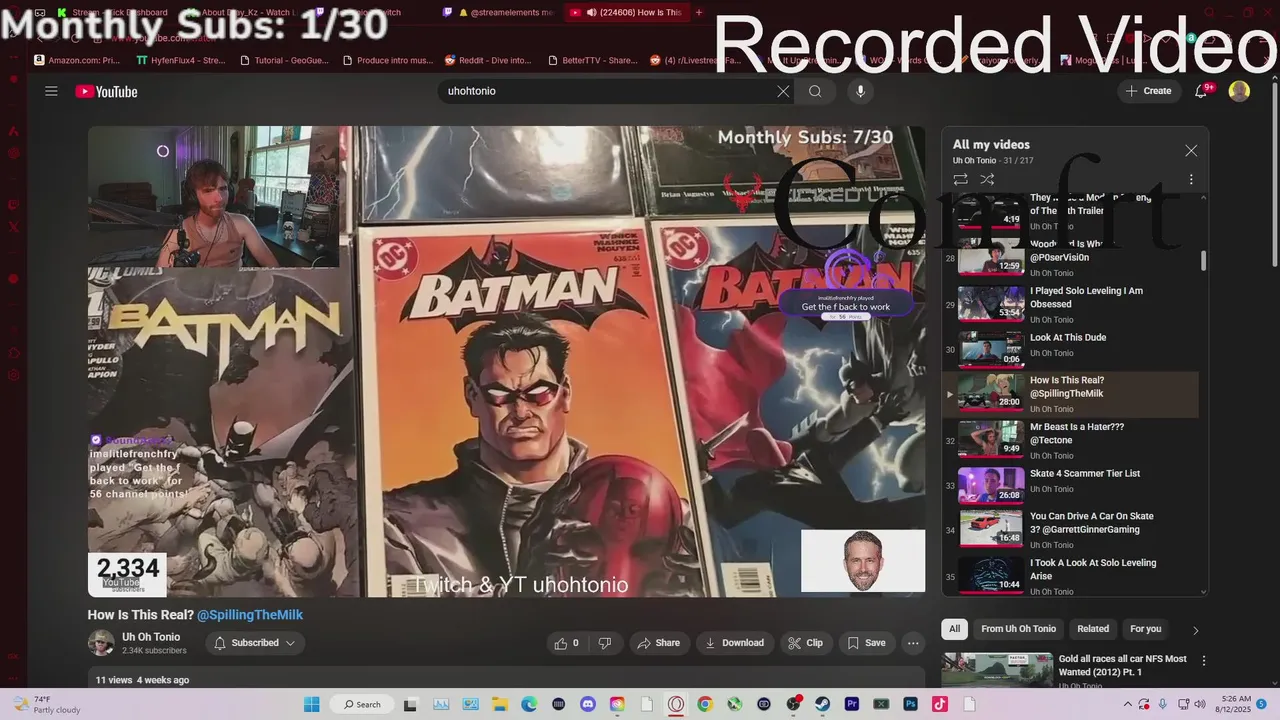The image size is (1280, 720).
Task: Toggle loop playlist
Action: point(960,179)
